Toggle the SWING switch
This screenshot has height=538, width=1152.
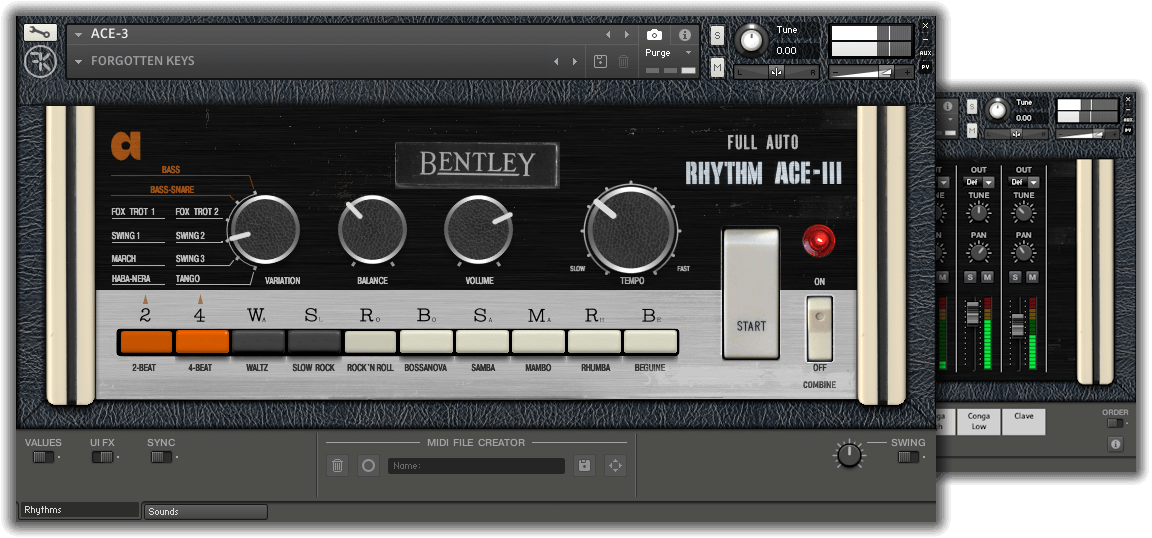[x=908, y=457]
